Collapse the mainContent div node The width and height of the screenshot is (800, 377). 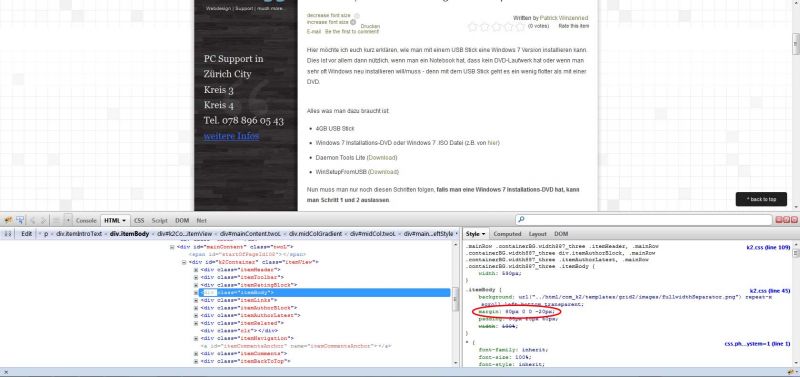[x=172, y=247]
